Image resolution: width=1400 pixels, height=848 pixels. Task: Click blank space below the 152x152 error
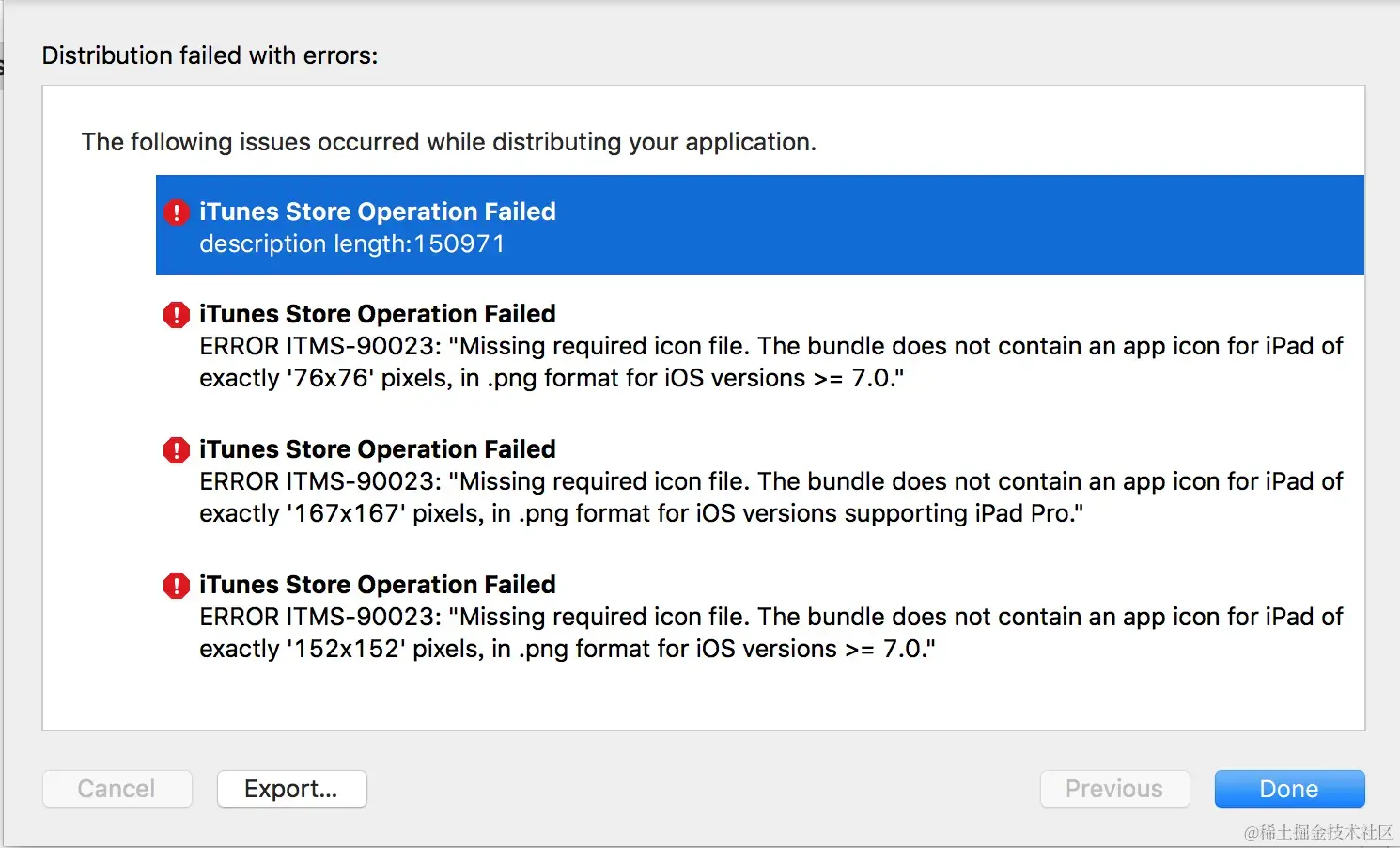703,696
